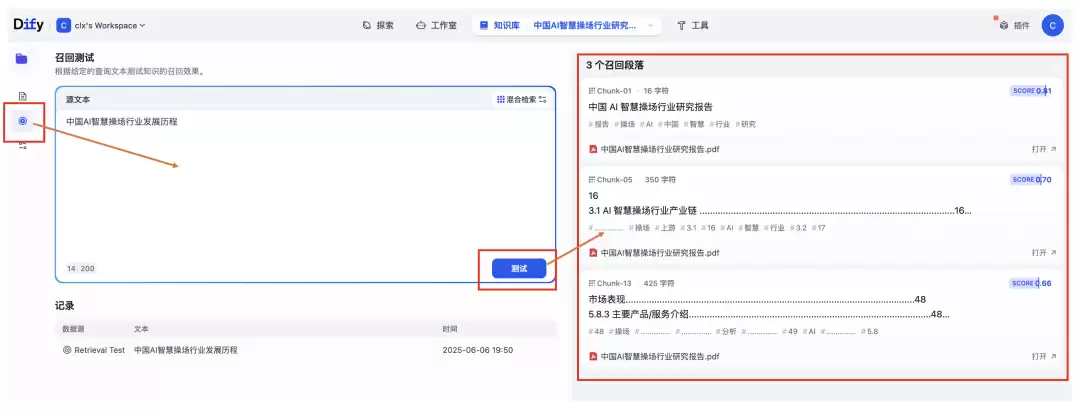Open Chunk-01 document via 打开 link

point(1044,149)
